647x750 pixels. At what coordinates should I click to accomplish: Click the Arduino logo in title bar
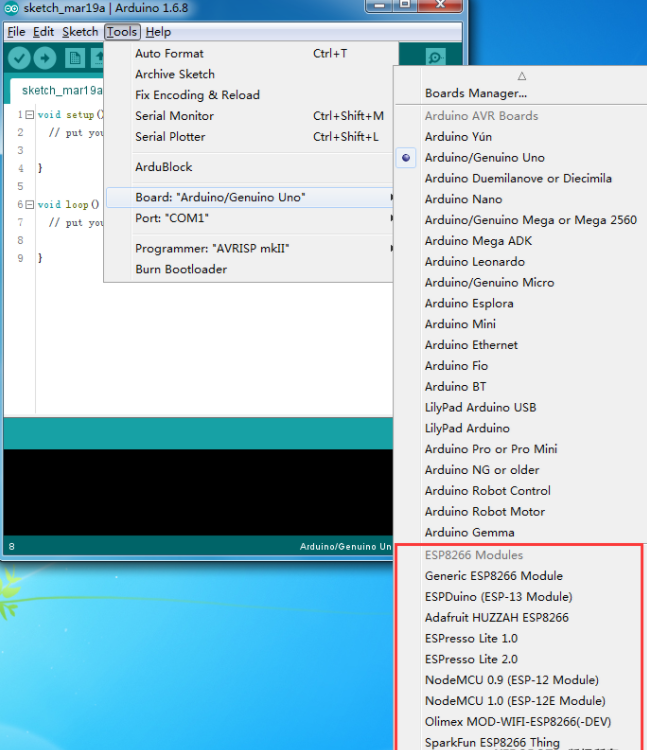11,8
